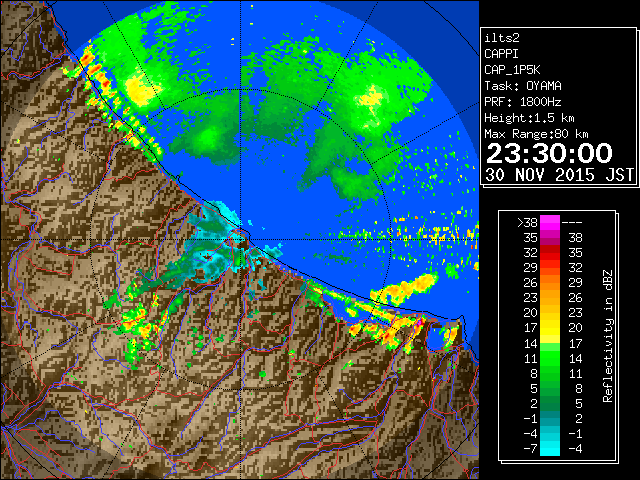Viewport: 640px width, 480px height.
Task: Click the --- legend label
Action: tap(572, 222)
